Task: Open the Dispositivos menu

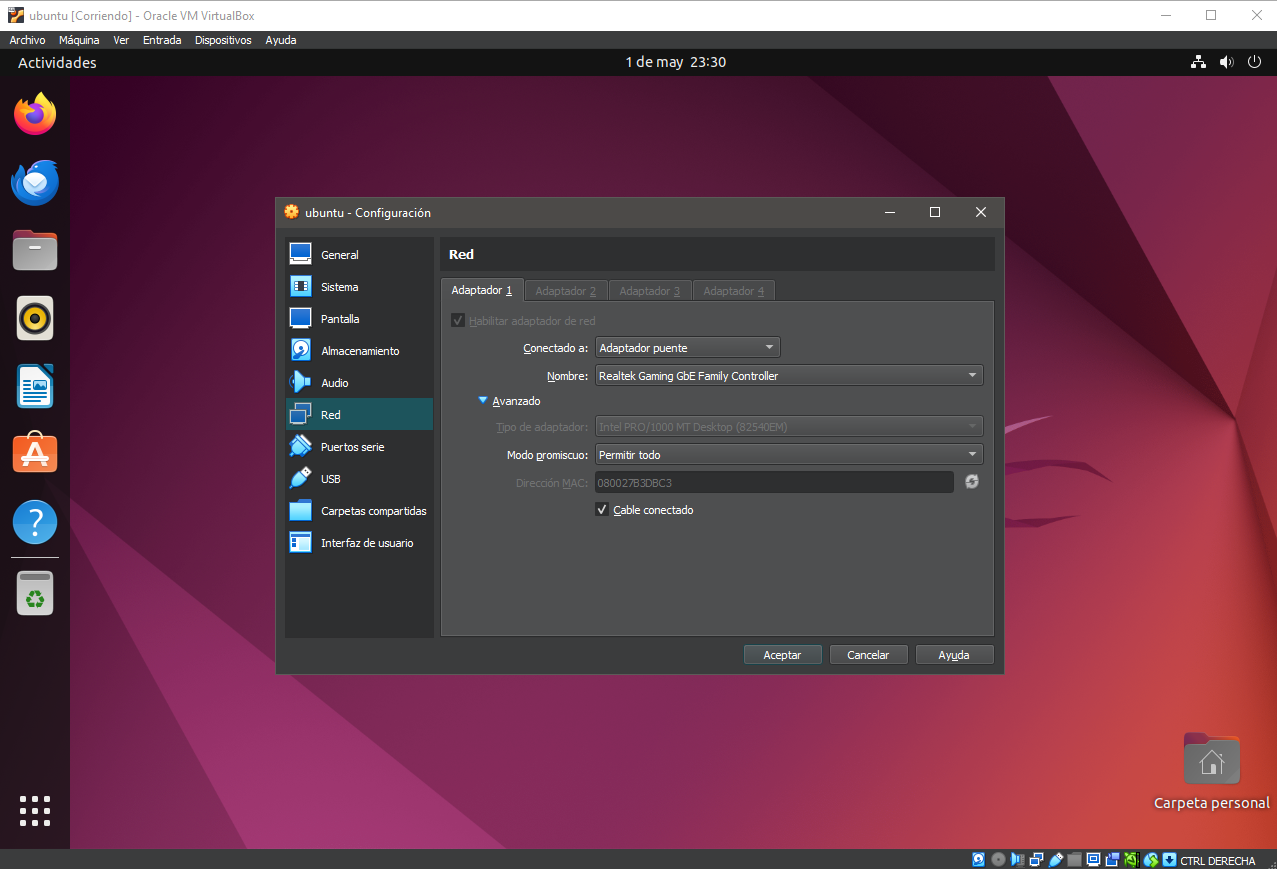Action: coord(223,39)
